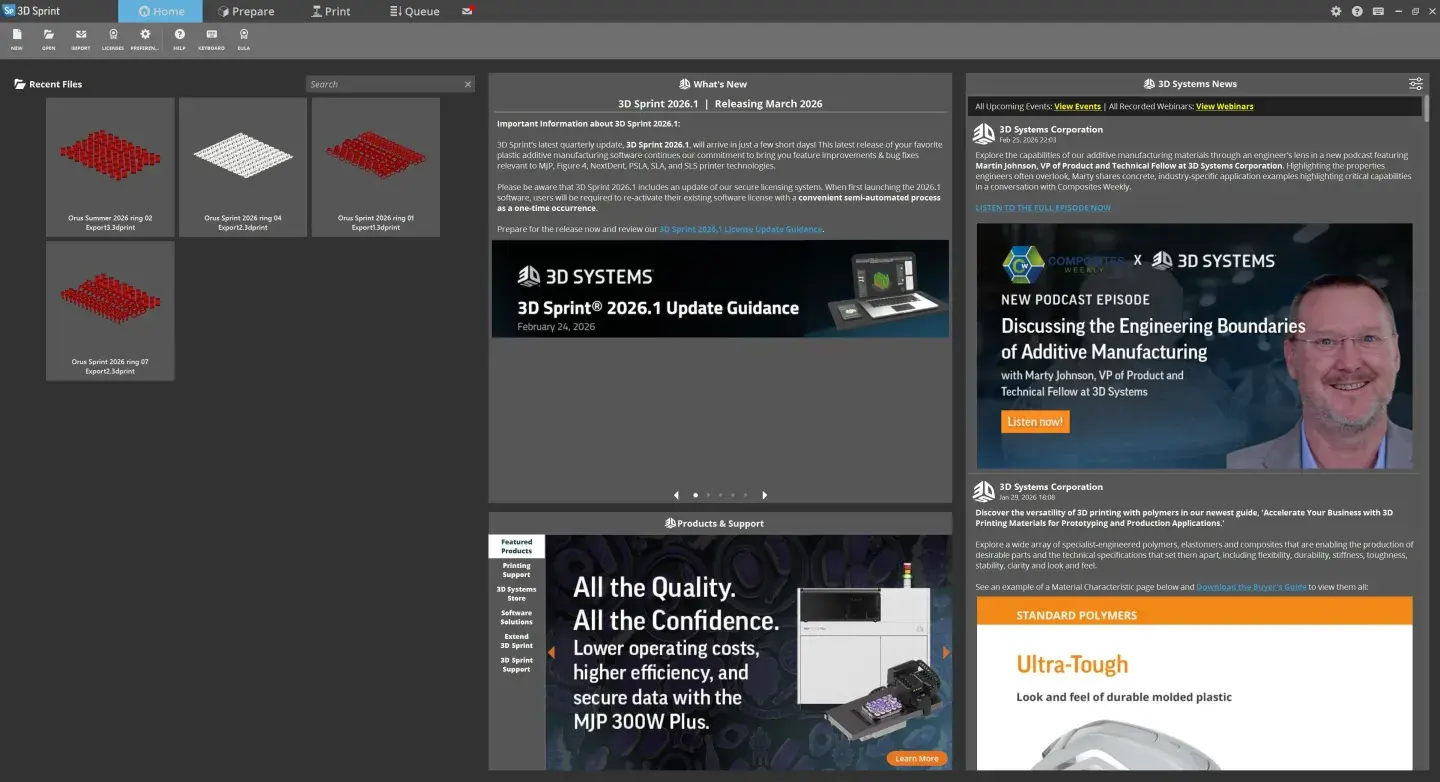Select Printing Support category
The image size is (1440, 782).
517,570
